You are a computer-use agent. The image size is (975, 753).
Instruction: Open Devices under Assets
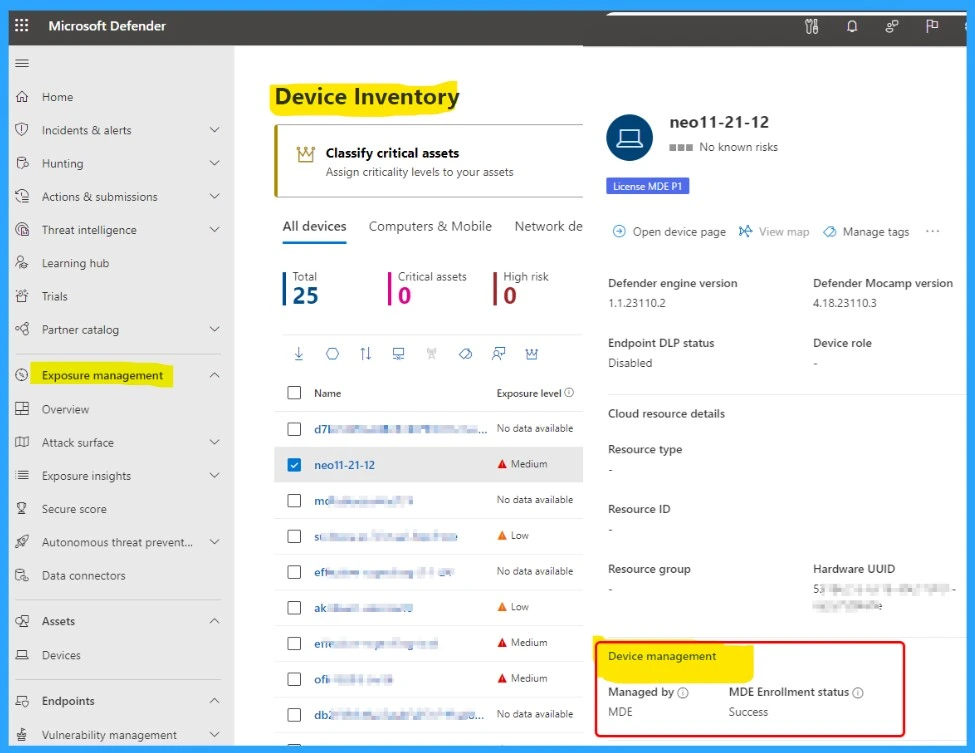coord(61,655)
